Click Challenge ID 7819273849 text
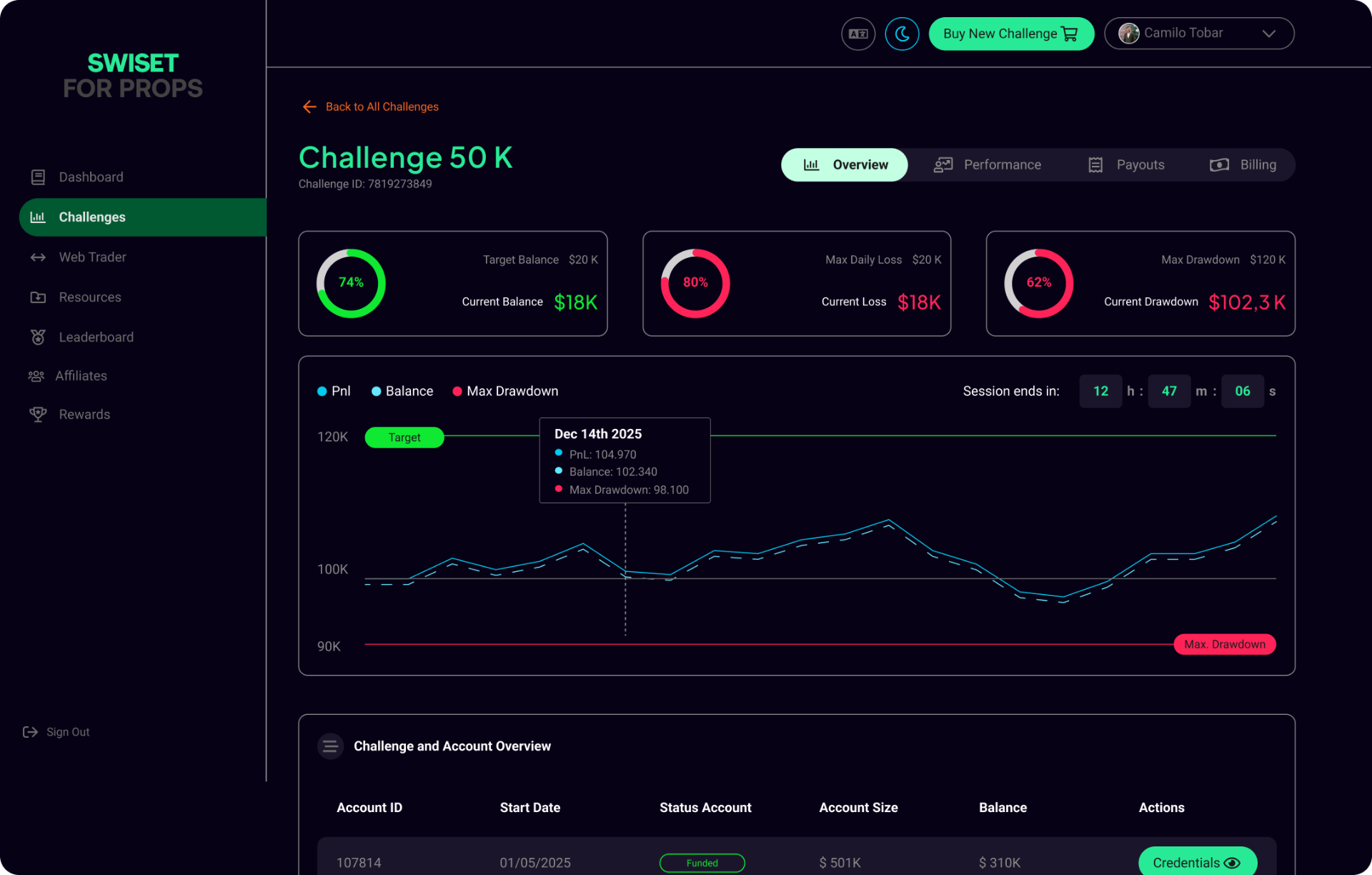 365,184
